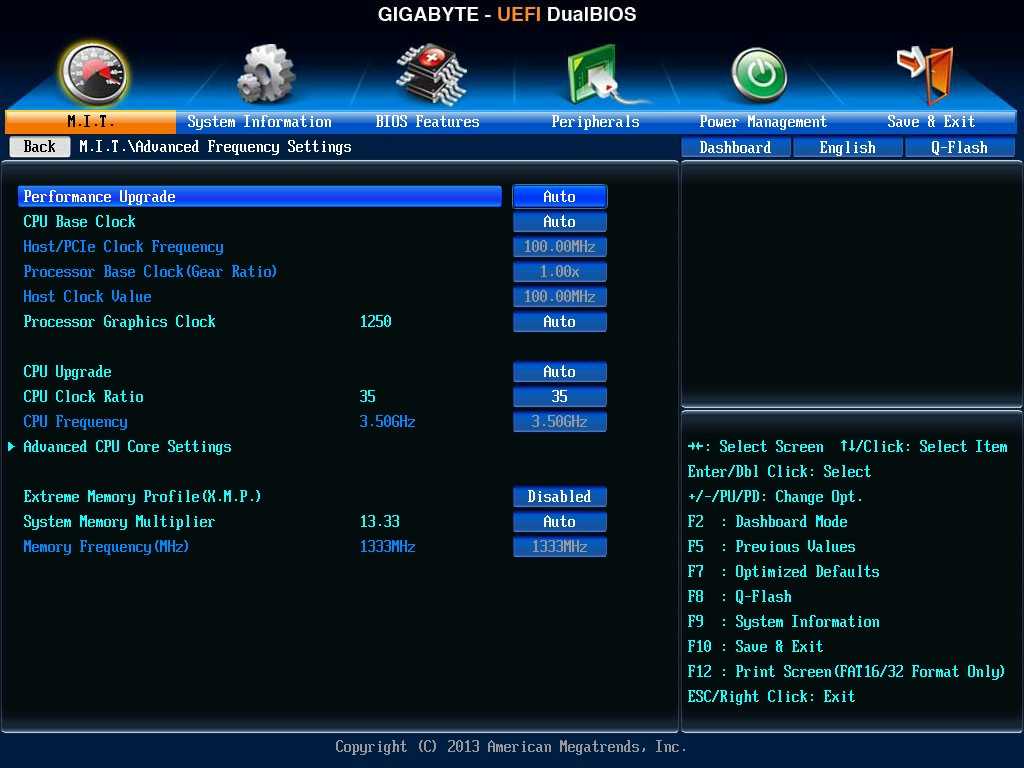Select the System Information gears icon
The width and height of the screenshot is (1024, 768).
click(265, 74)
